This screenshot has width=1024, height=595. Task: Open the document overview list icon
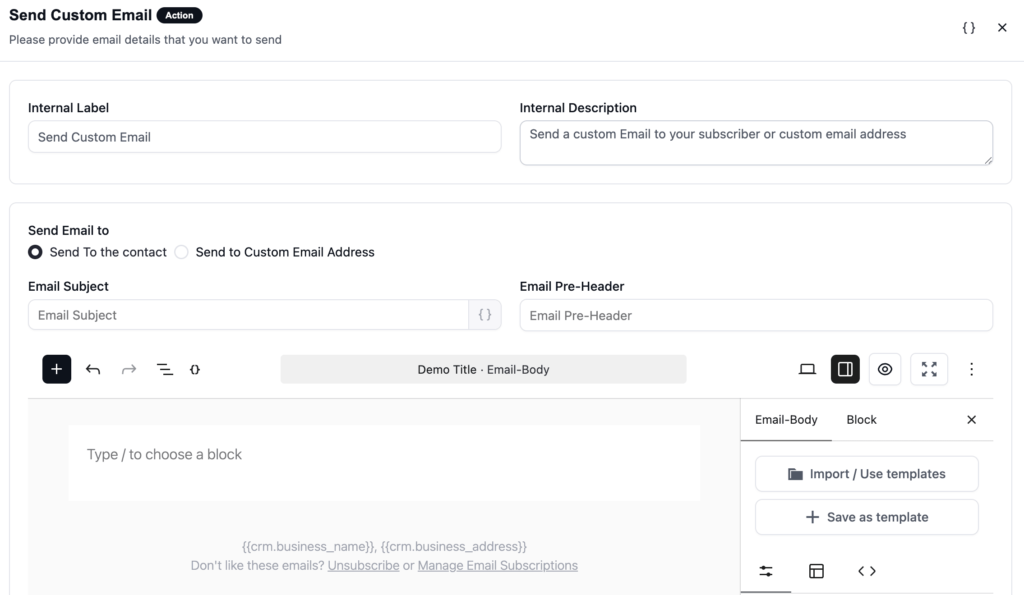tap(165, 370)
